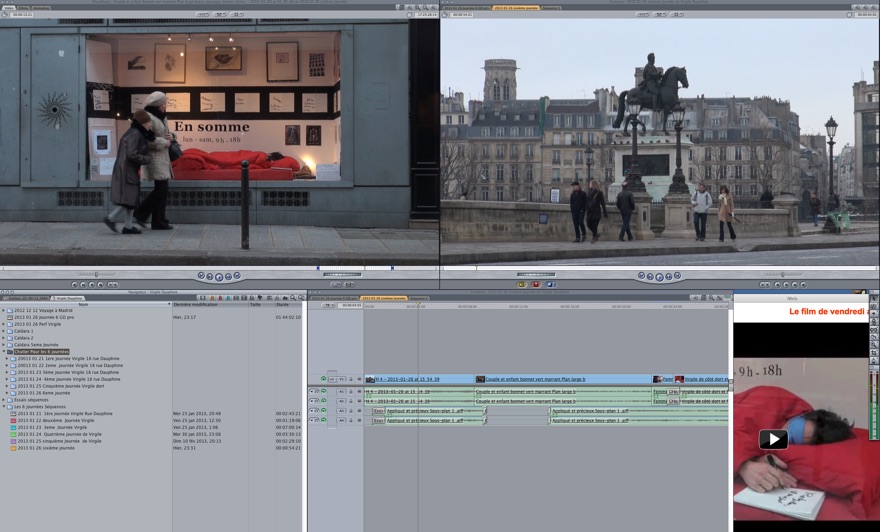
Task: Play the clip in the Viewer window
Action: click(x=219, y=277)
